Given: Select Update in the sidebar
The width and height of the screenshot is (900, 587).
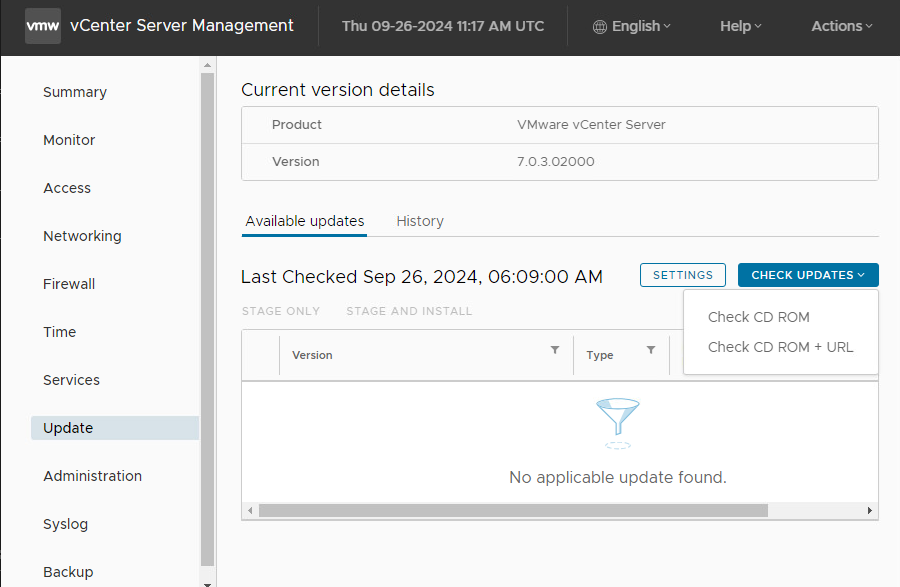Looking at the screenshot, I should [115, 428].
